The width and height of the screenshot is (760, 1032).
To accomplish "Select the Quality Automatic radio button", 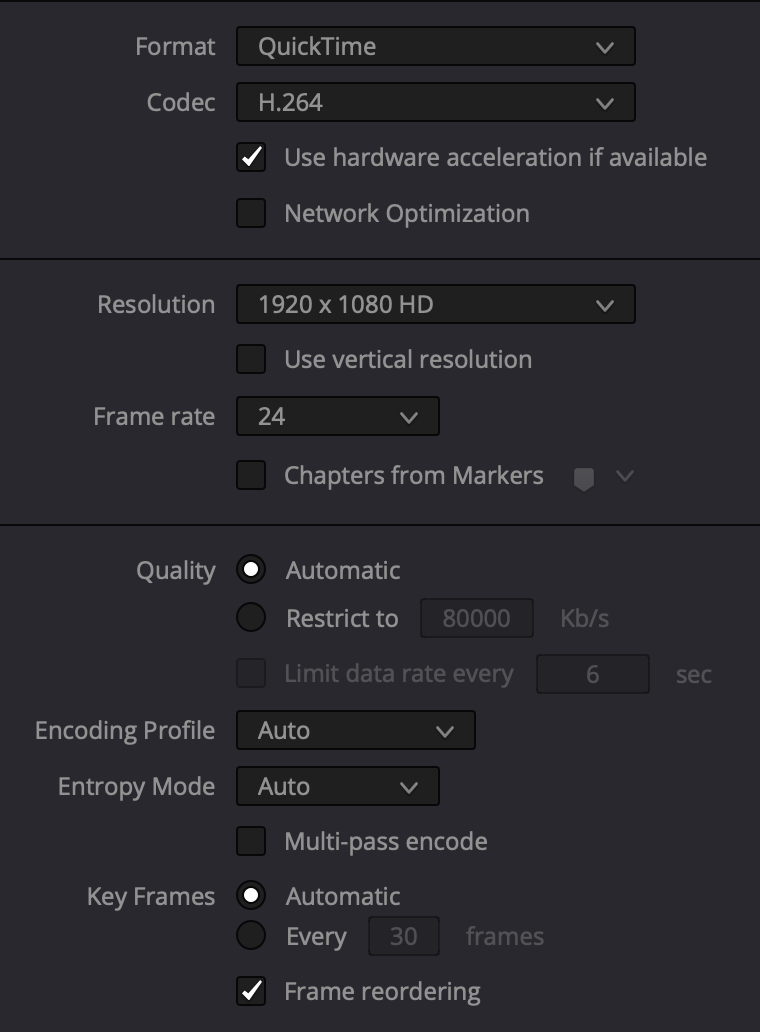I will click(251, 571).
